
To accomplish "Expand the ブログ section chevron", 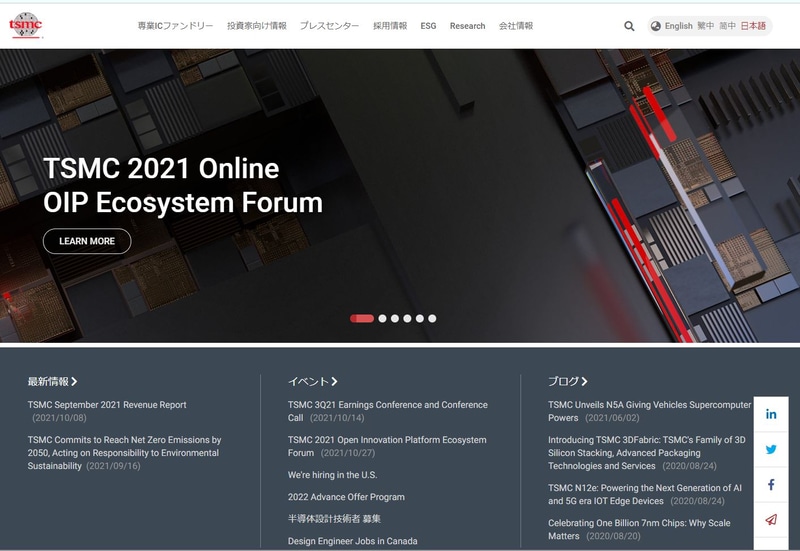I will (x=584, y=381).
